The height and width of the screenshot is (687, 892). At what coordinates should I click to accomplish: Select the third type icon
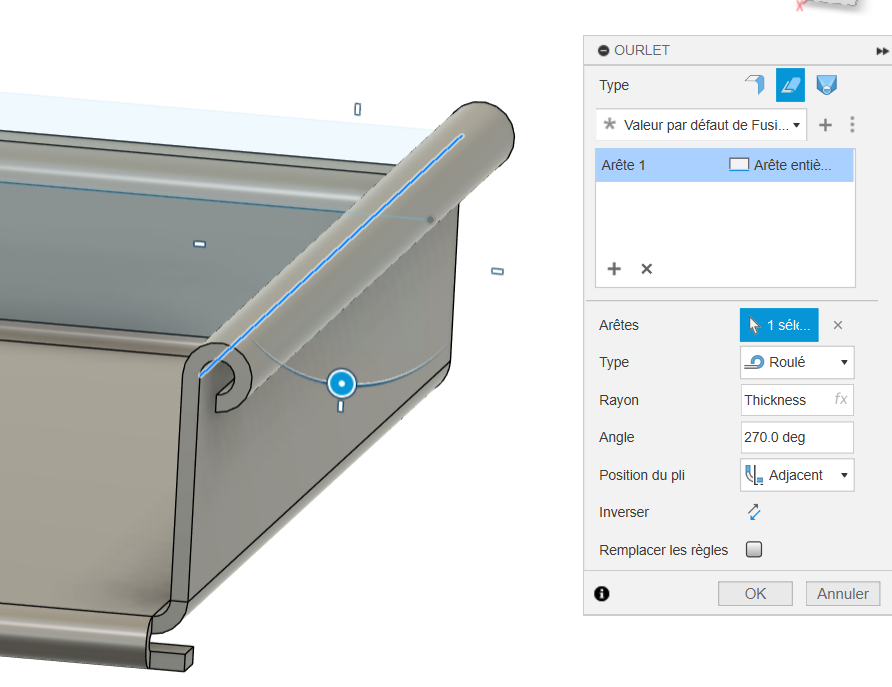tap(825, 85)
